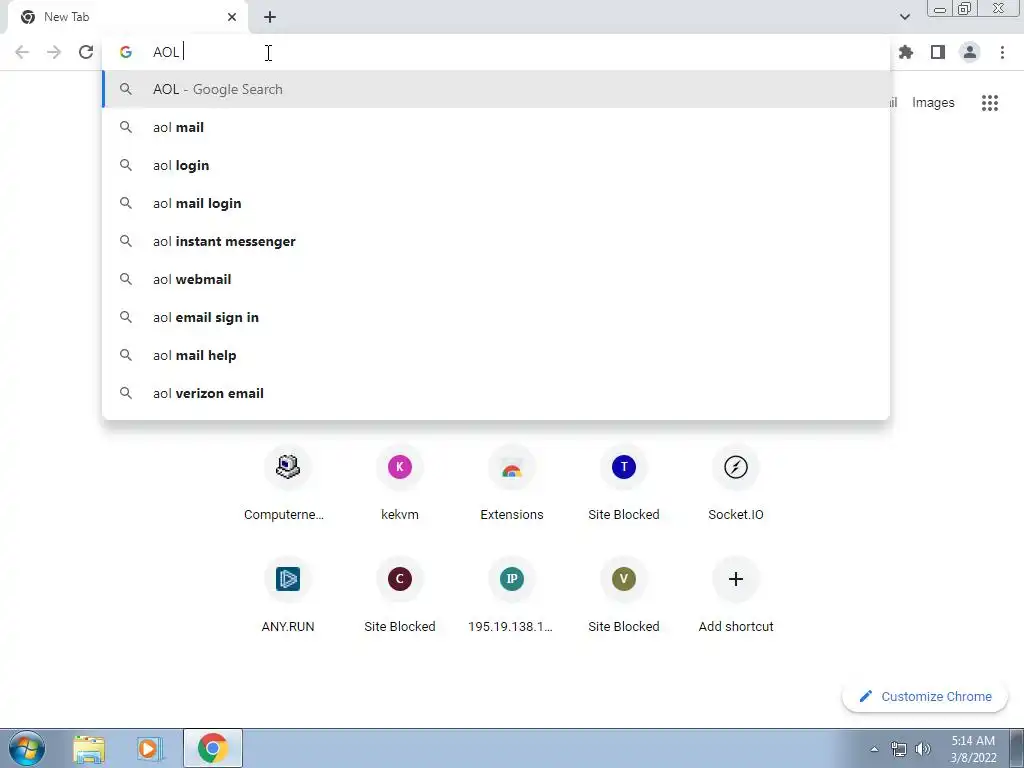Open the Extensions puzzle-piece icon
This screenshot has width=1024, height=768.
click(906, 52)
